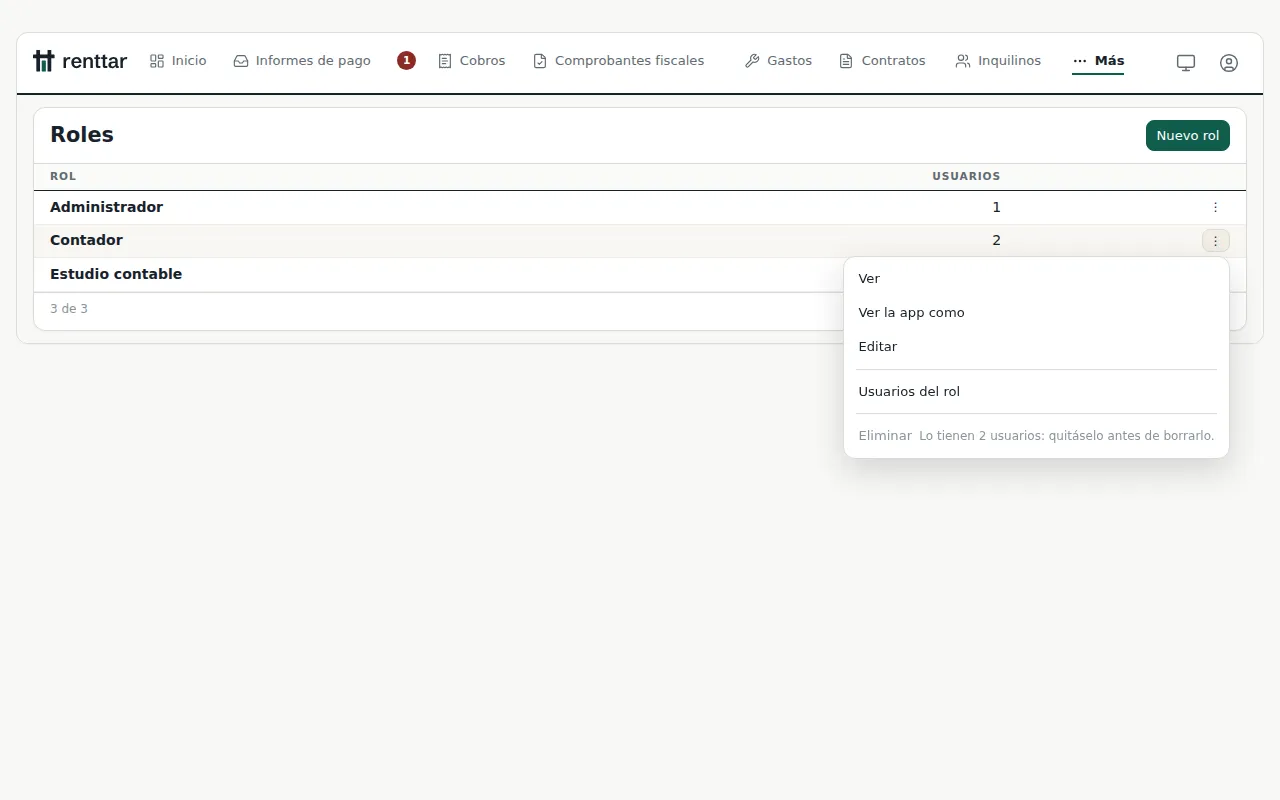
Task: Navigate to Inquilinos
Action: pos(998,61)
